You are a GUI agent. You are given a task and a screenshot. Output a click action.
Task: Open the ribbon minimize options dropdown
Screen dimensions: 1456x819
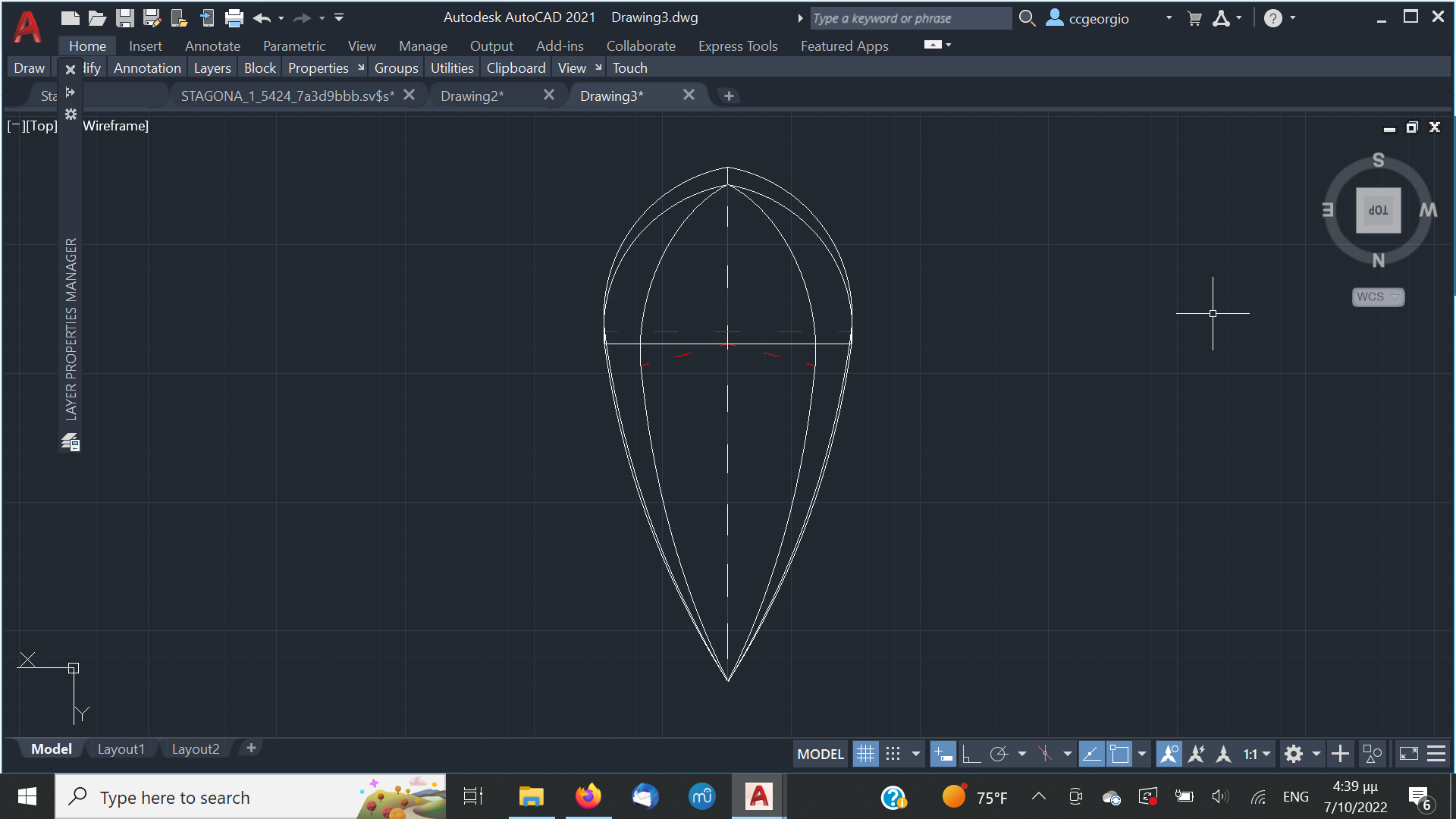pos(949,45)
